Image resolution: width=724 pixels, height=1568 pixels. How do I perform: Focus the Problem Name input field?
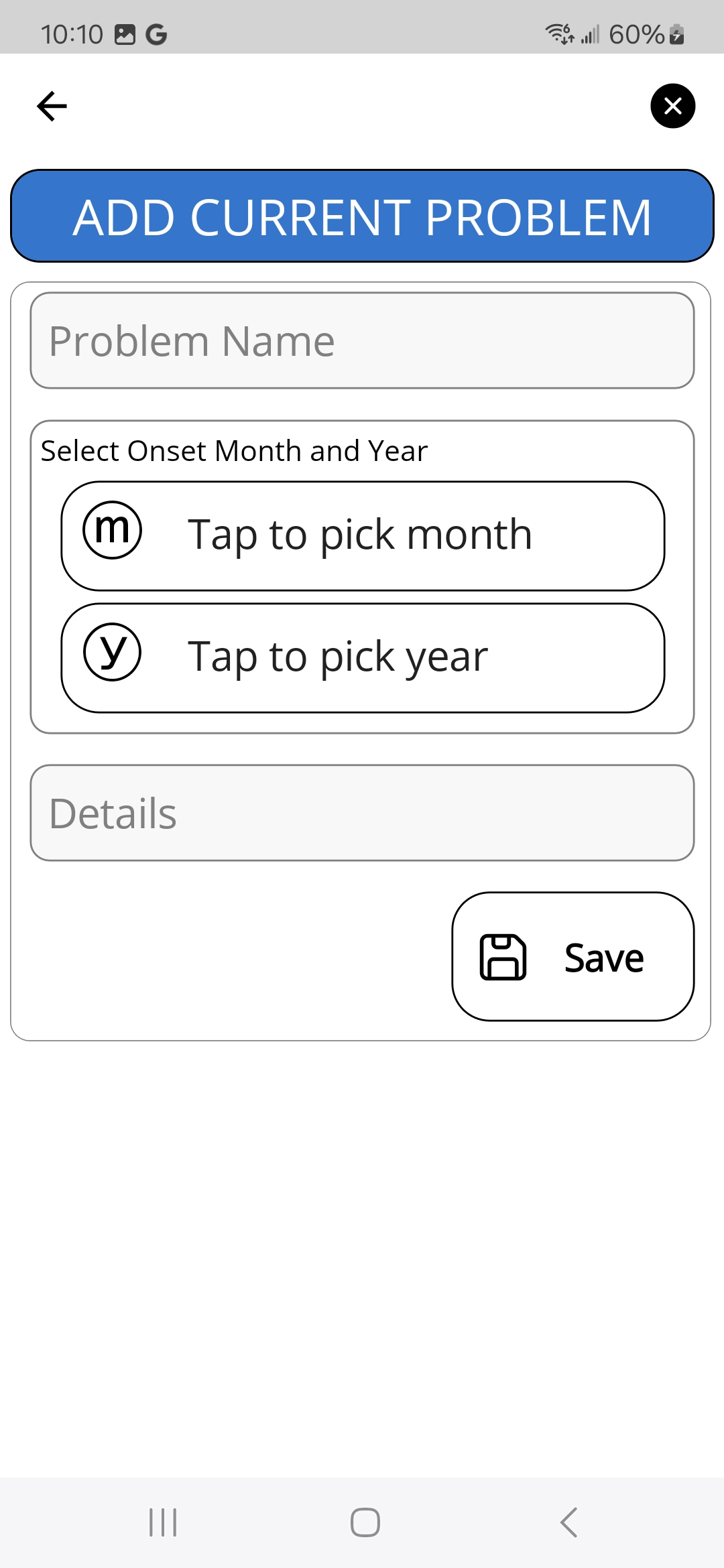[362, 340]
